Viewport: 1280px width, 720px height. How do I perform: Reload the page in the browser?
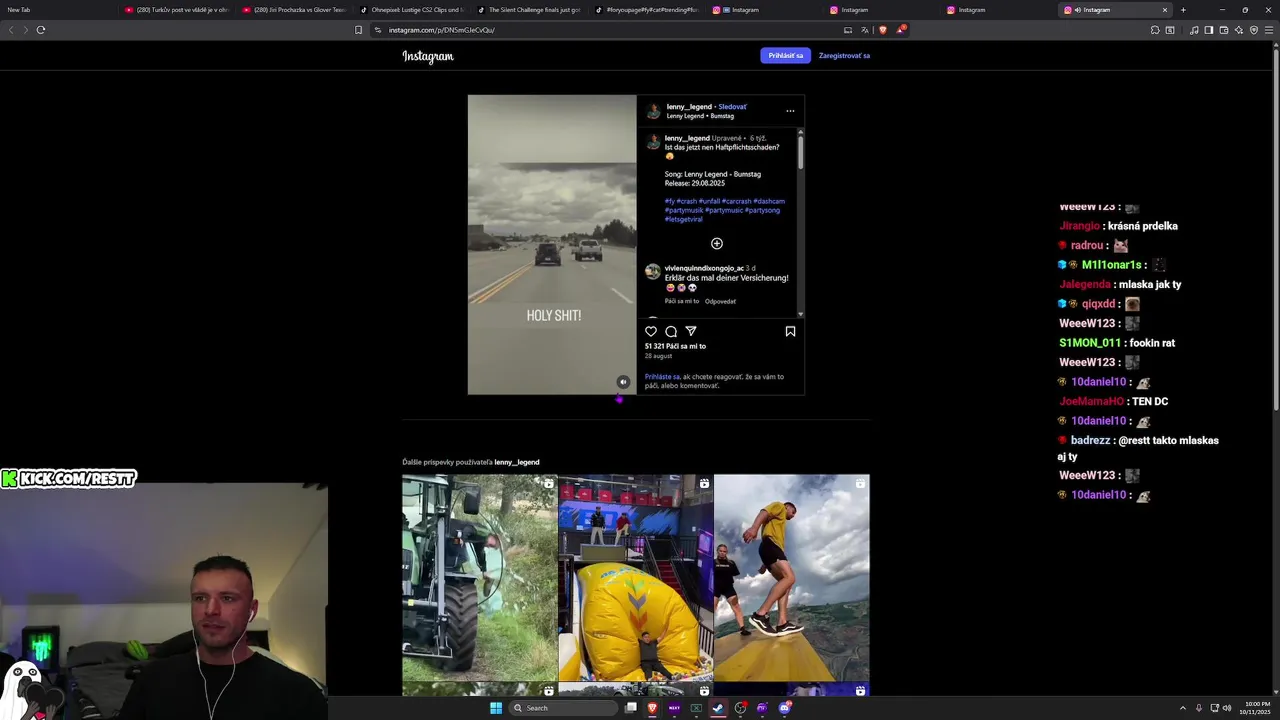point(41,30)
